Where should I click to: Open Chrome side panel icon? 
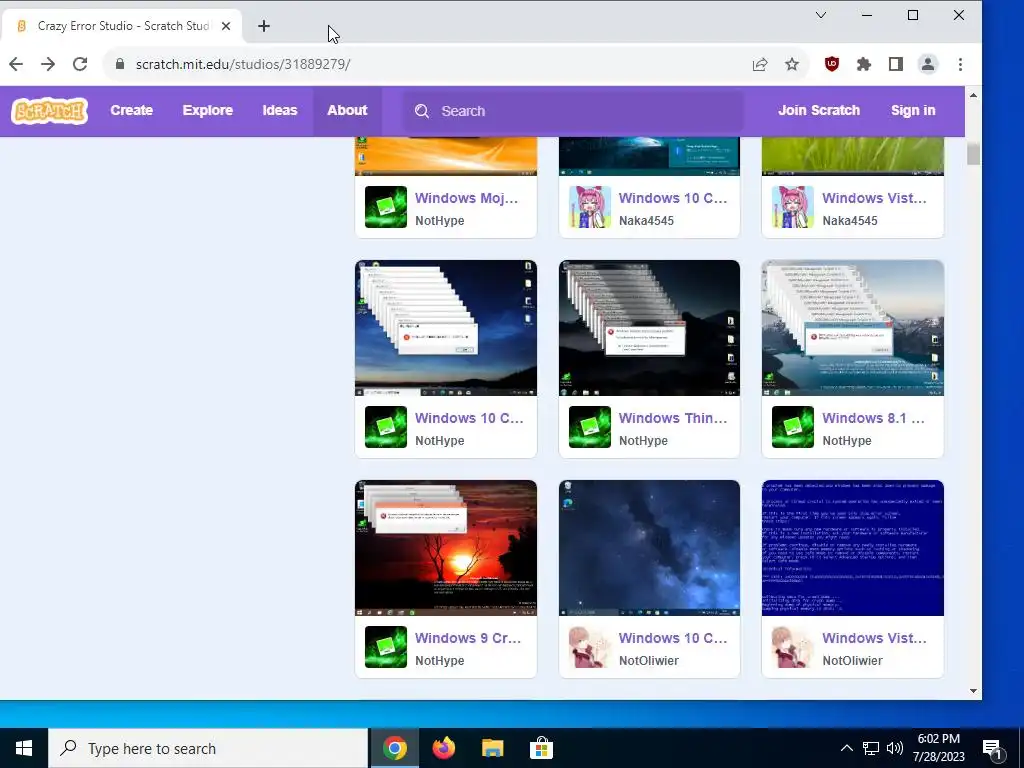click(x=895, y=64)
